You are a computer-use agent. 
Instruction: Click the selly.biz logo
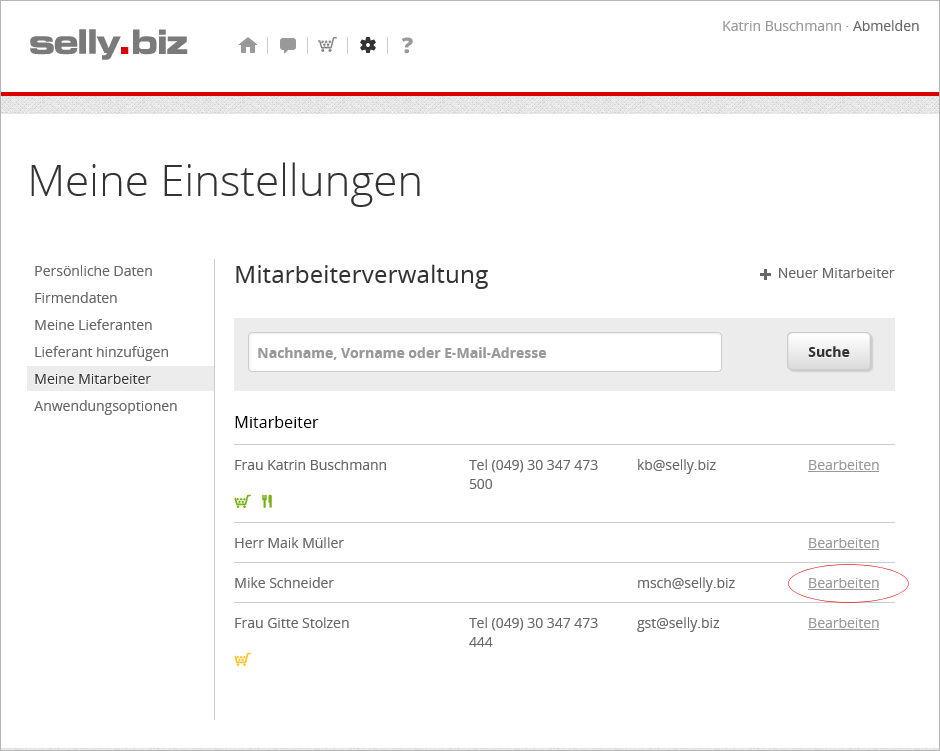pos(108,44)
